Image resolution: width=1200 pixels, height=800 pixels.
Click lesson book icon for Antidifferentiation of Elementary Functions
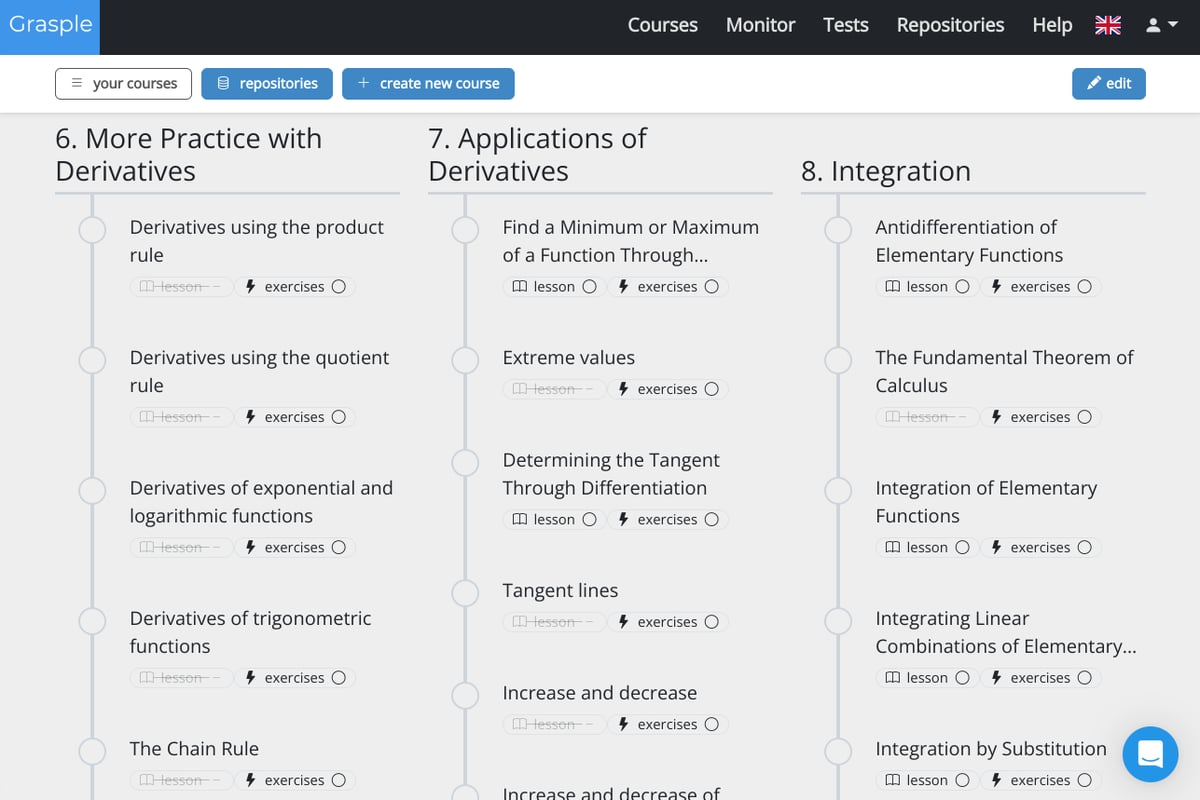pyautogui.click(x=893, y=287)
